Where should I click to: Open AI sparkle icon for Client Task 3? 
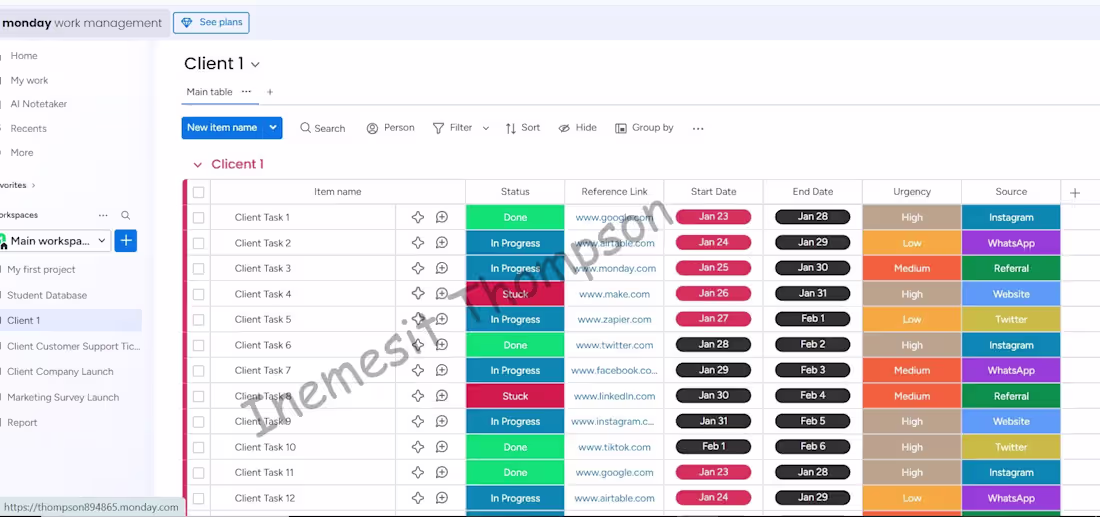(418, 268)
